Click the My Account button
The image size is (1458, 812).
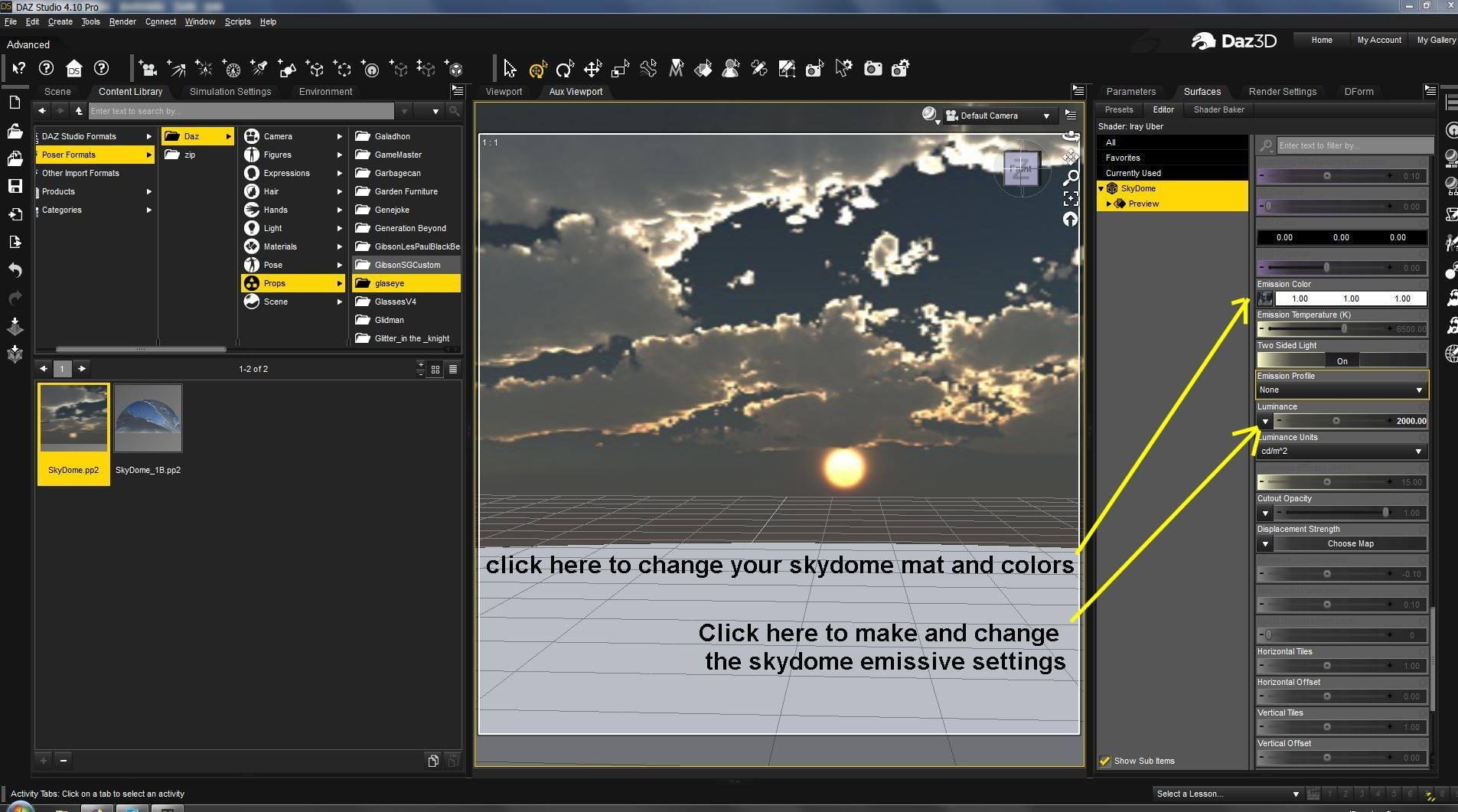1379,40
